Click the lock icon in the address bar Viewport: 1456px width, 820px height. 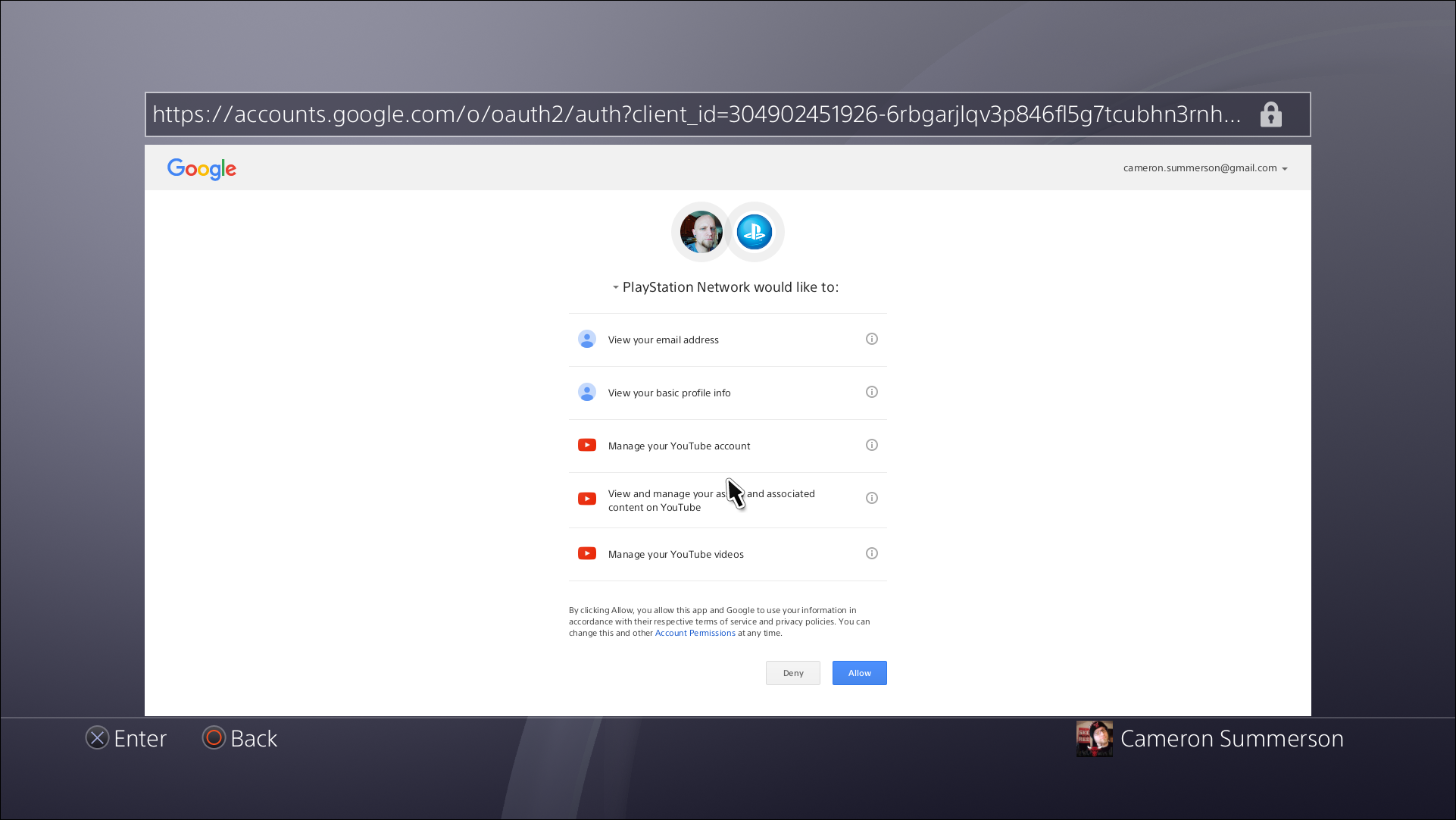[x=1271, y=114]
